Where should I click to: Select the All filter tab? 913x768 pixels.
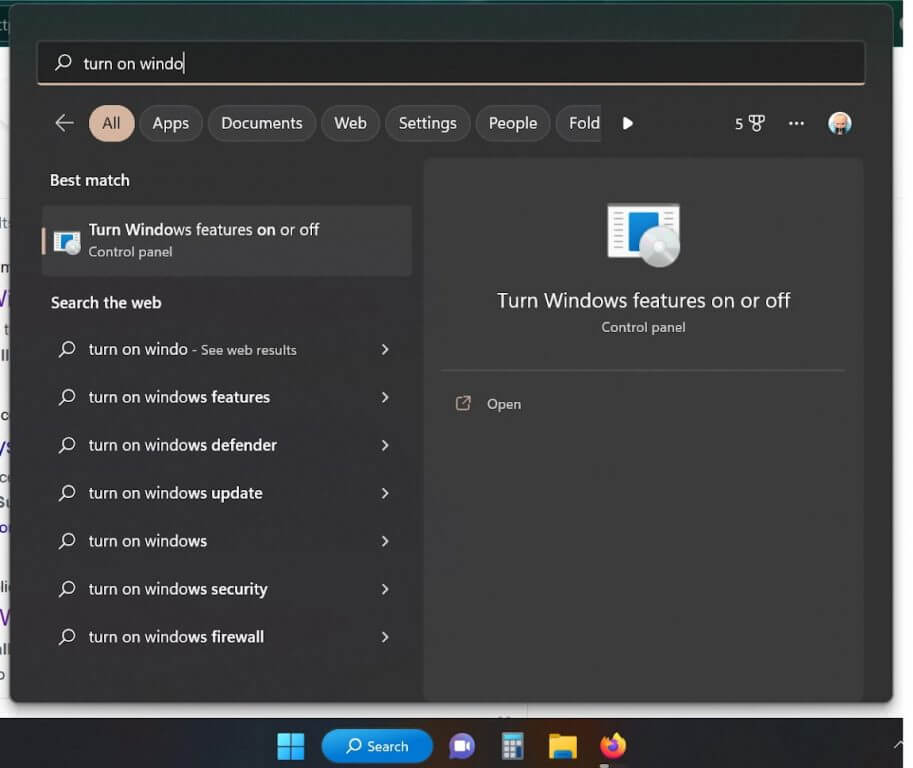pyautogui.click(x=111, y=123)
